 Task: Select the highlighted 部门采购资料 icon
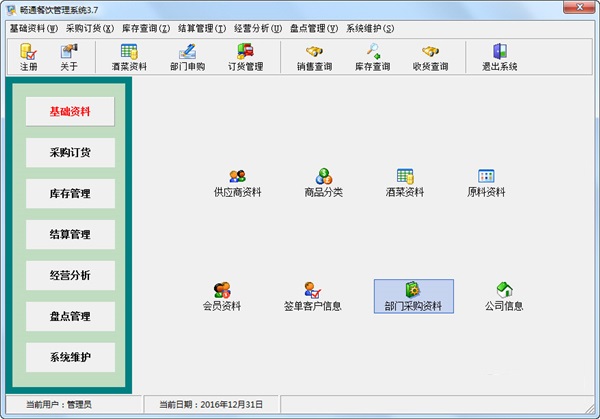414,297
